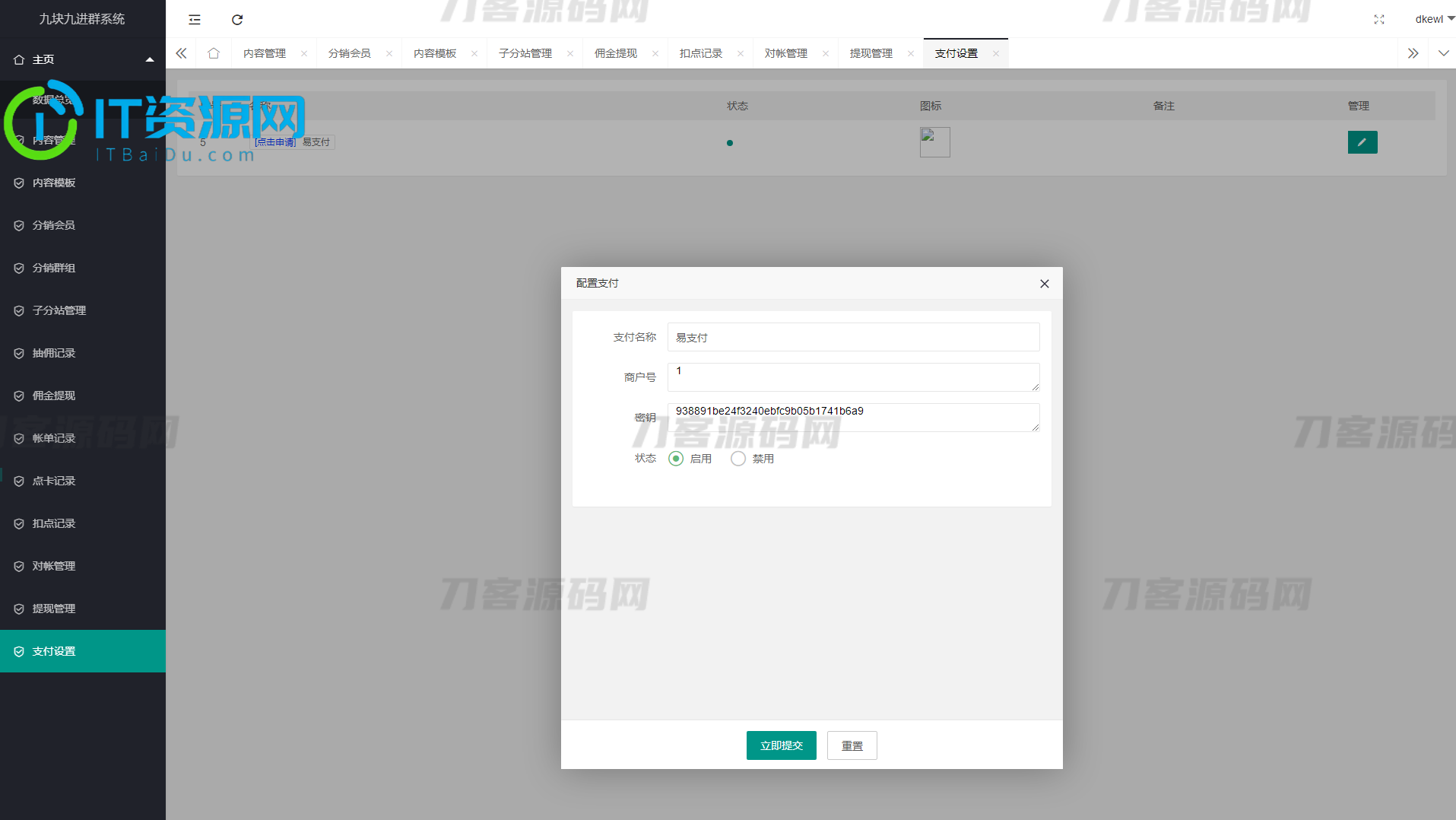This screenshot has width=1456, height=820.
Task: Open 佣金提现 in the sidebar
Action: coord(83,396)
